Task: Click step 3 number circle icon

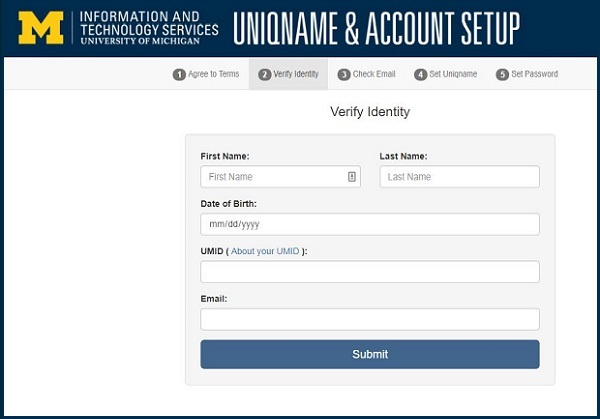Action: pos(344,74)
